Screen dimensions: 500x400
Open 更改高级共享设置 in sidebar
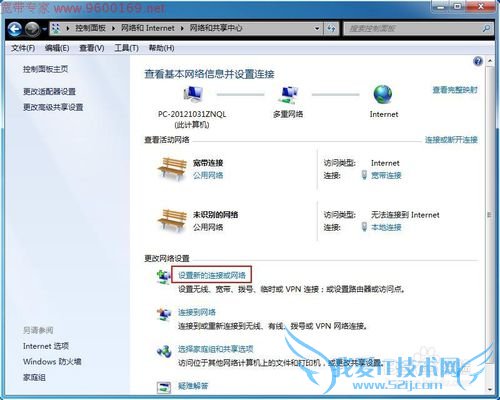53,107
